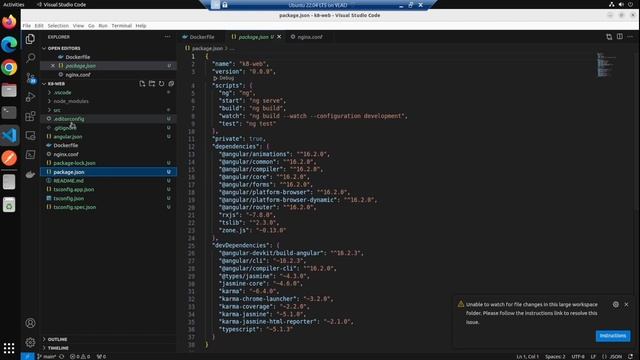
Task: Expand the .vscode folder
Action: click(x=62, y=93)
